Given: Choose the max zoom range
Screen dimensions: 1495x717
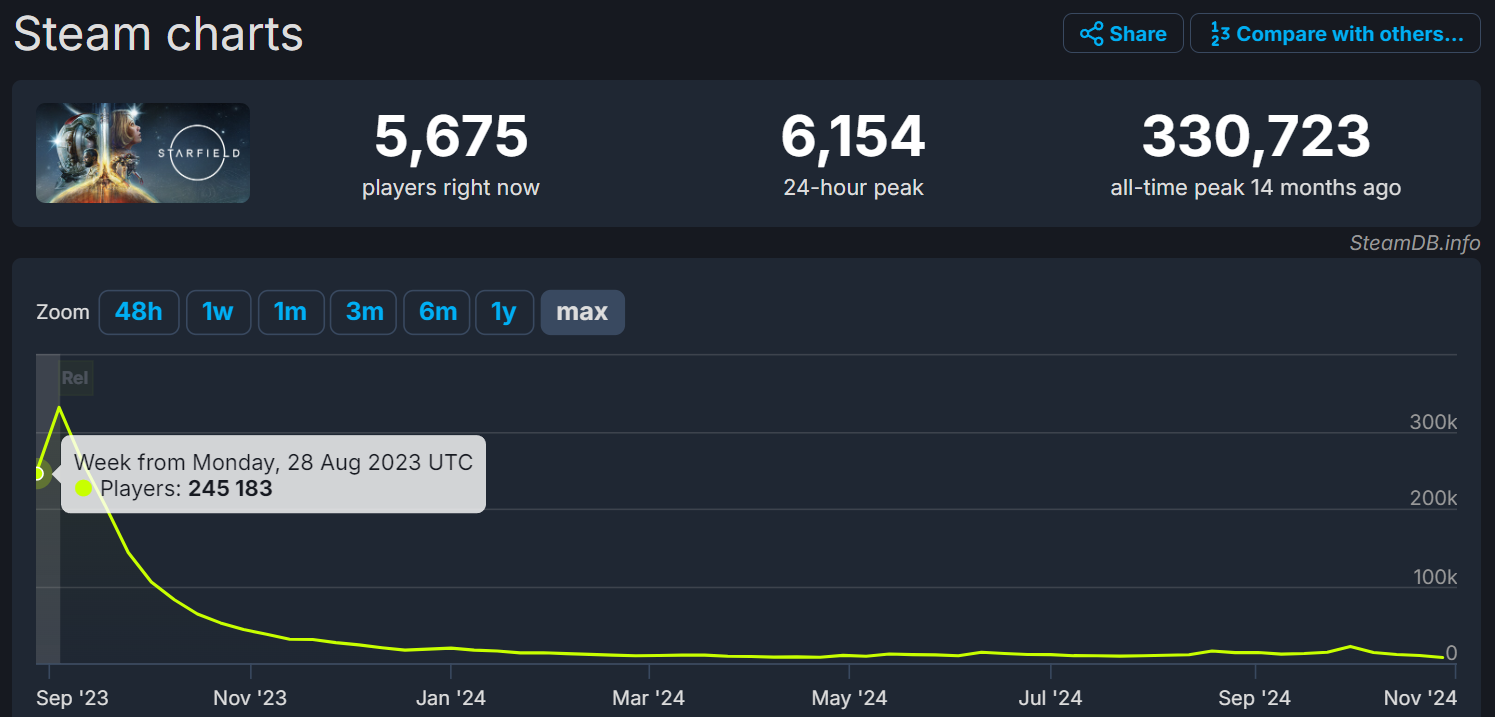Looking at the screenshot, I should click(x=582, y=312).
